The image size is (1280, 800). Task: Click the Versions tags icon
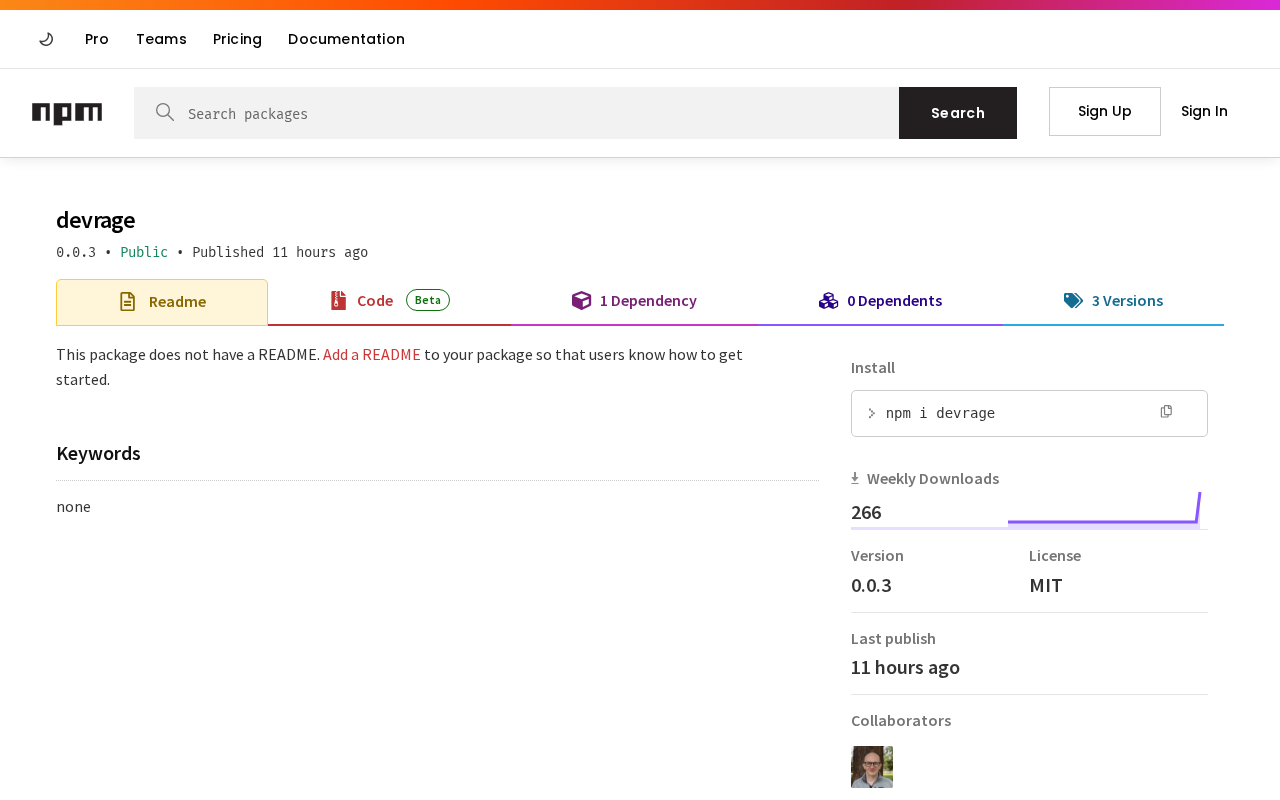point(1073,301)
